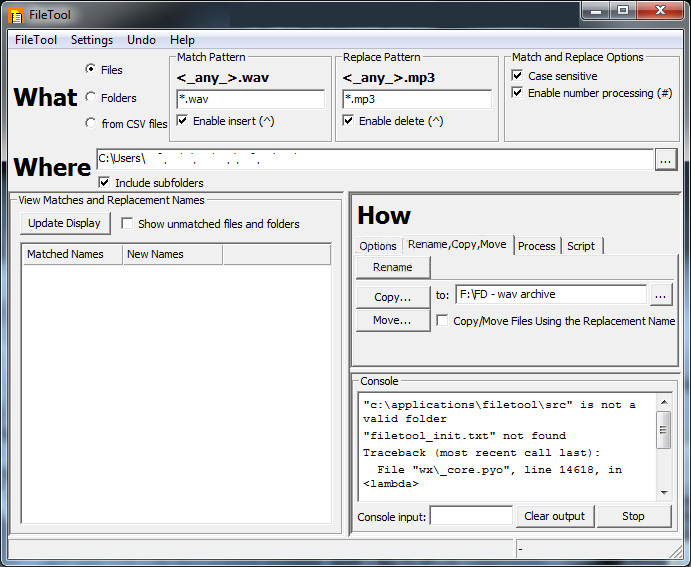
Task: Click the console scrollbar thumb
Action: [664, 430]
